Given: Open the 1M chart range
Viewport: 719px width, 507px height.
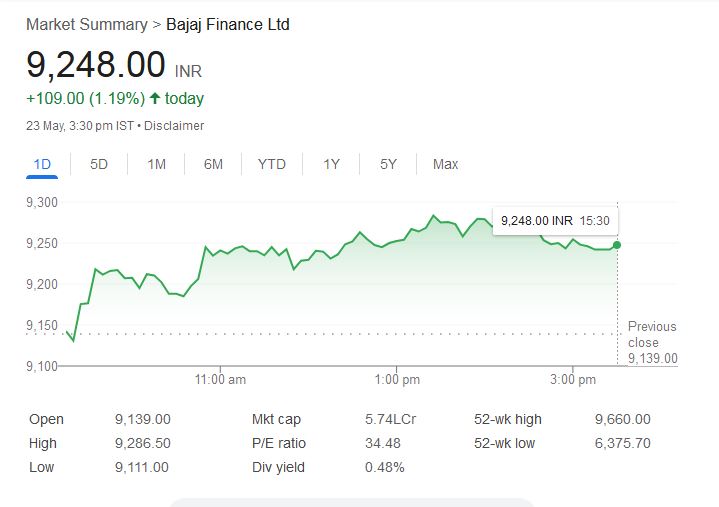Looking at the screenshot, I should pos(156,164).
